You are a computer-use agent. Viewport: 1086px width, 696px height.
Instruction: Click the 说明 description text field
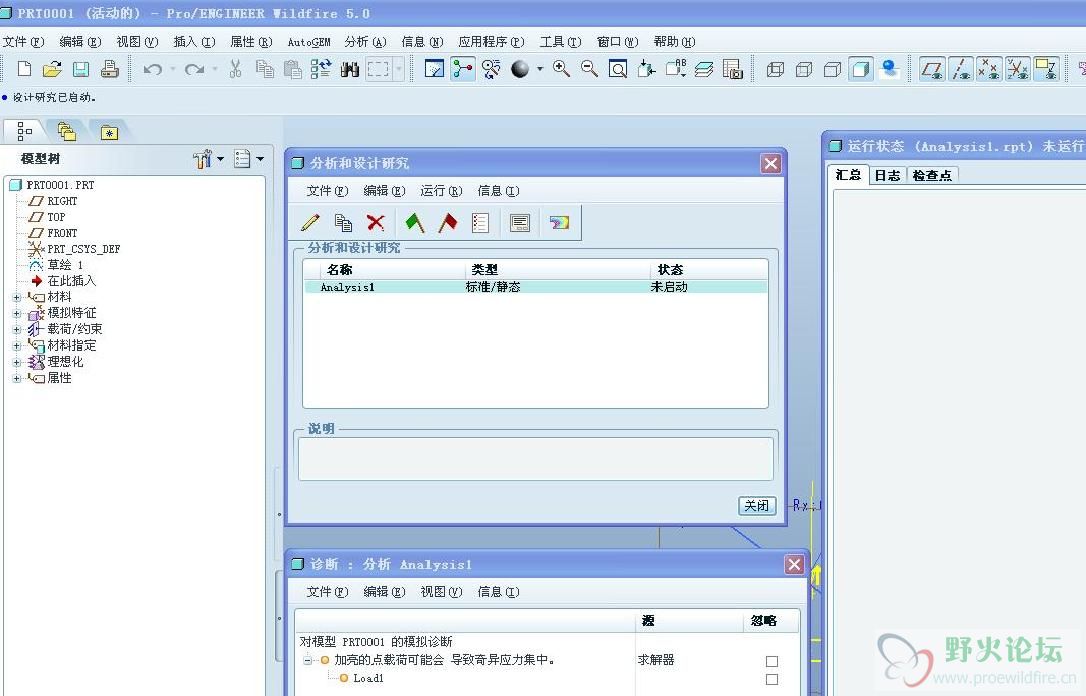[535, 458]
